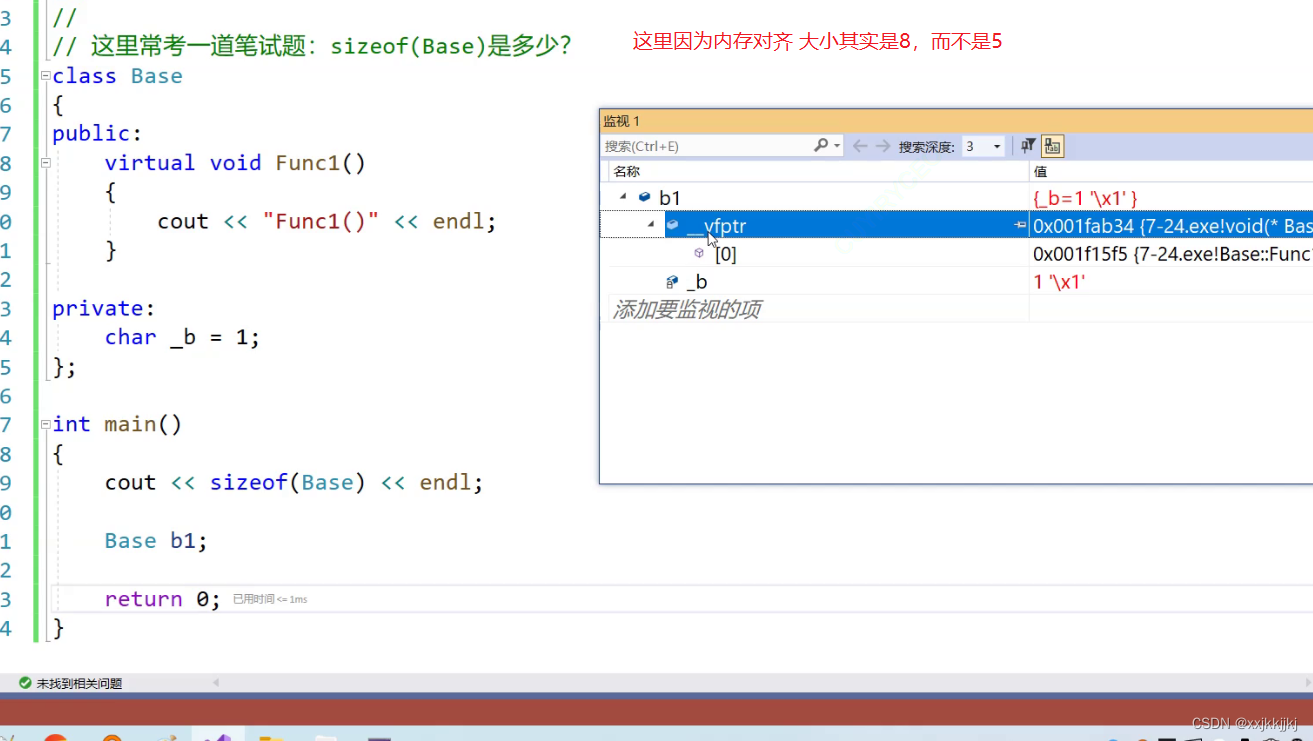Click the 值 column header

pyautogui.click(x=1040, y=171)
